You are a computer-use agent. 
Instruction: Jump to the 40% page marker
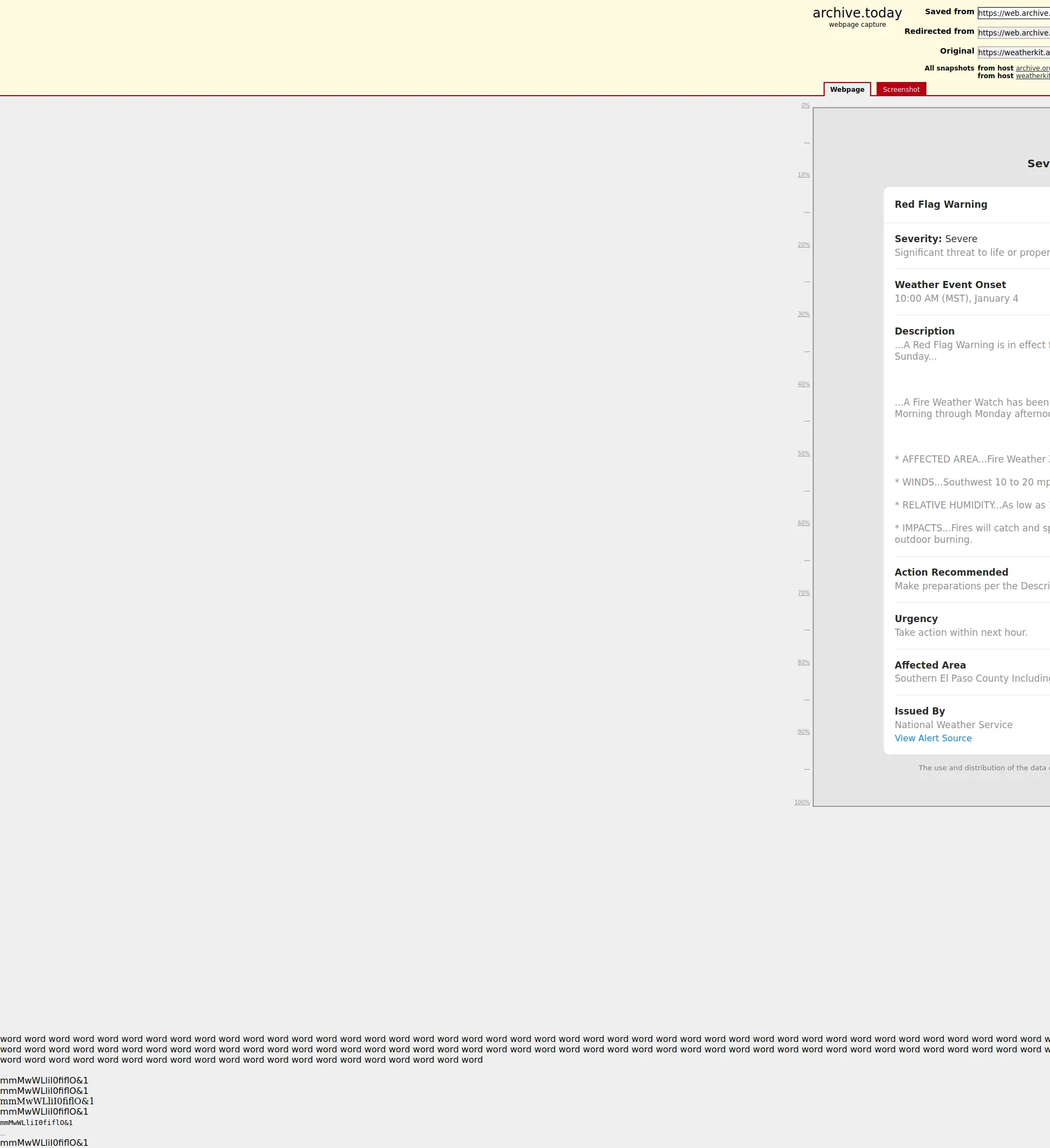point(803,384)
